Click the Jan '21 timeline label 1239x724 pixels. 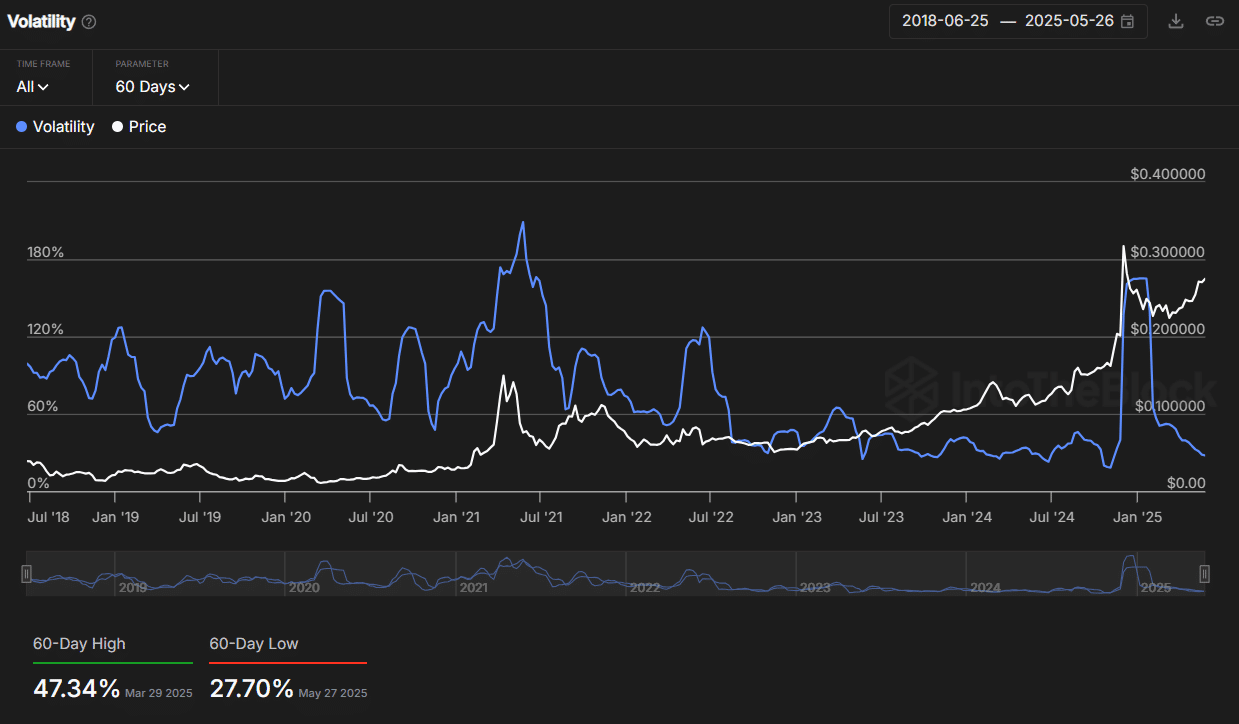pyautogui.click(x=456, y=517)
